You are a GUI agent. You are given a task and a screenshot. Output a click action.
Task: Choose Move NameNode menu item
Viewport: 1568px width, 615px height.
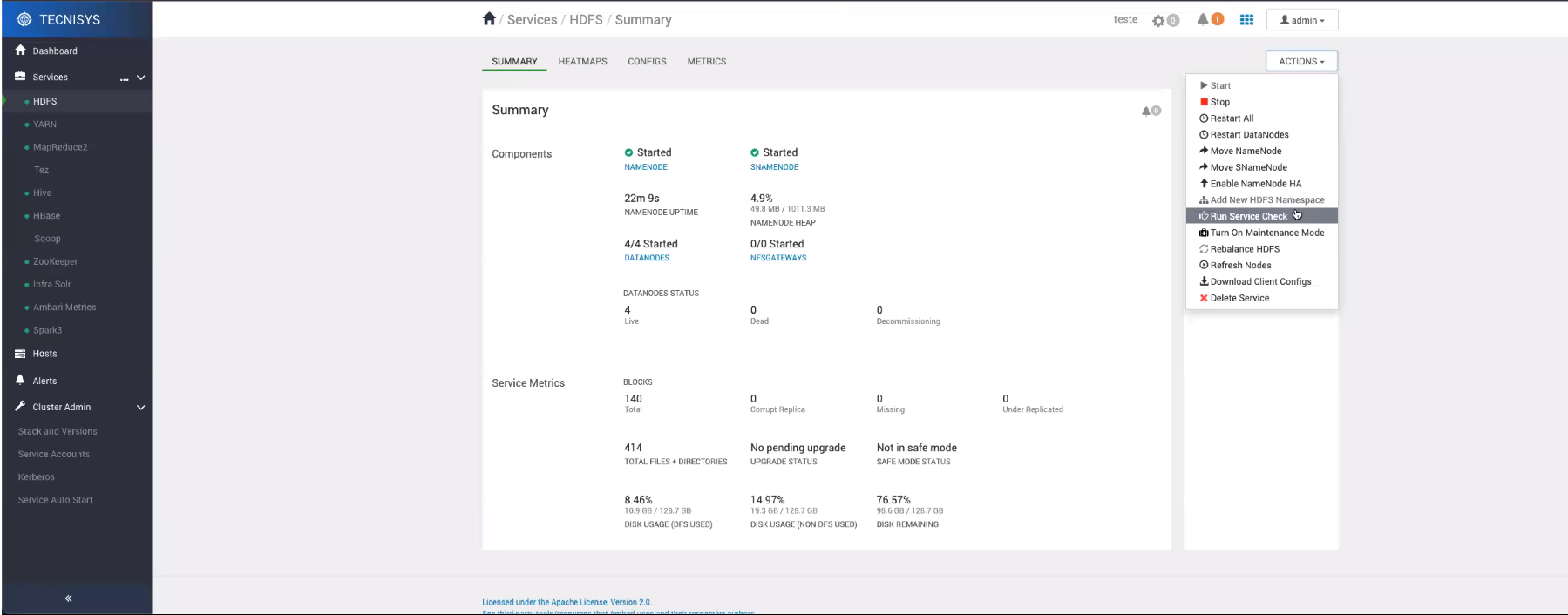[1261, 151]
